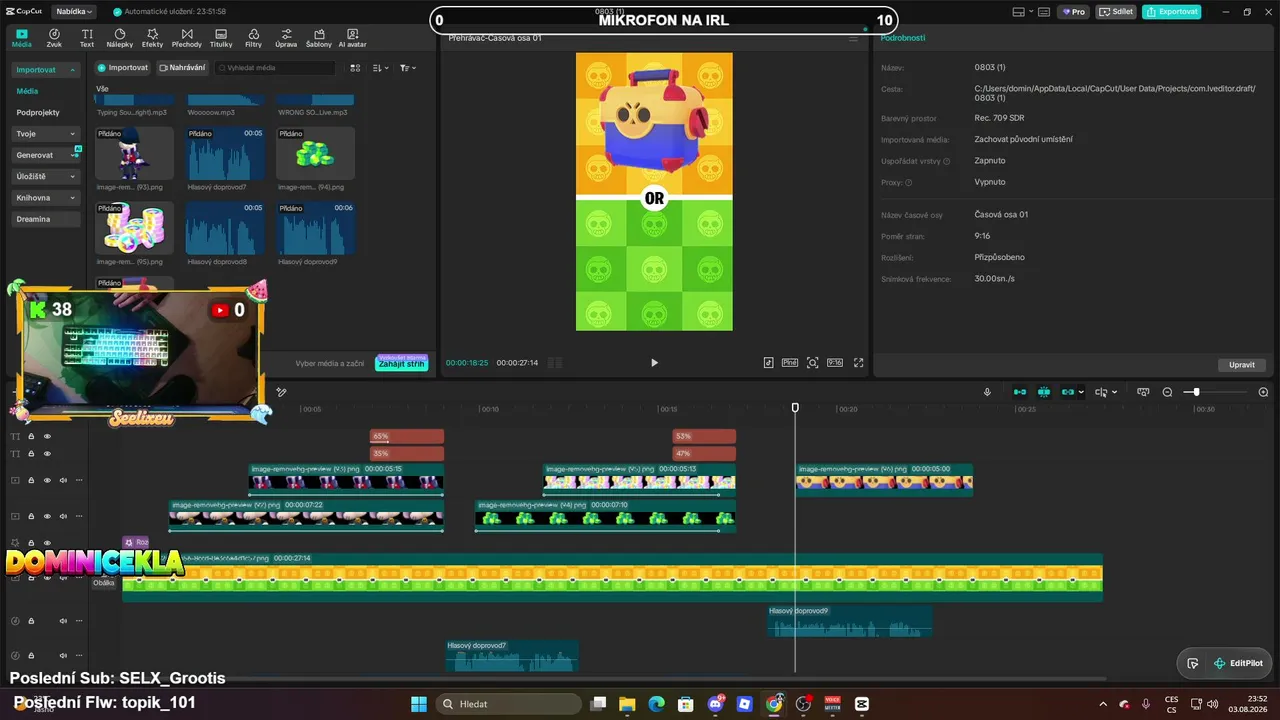The width and height of the screenshot is (1280, 720).
Task: Expand the Knihovna section
Action: point(46,198)
